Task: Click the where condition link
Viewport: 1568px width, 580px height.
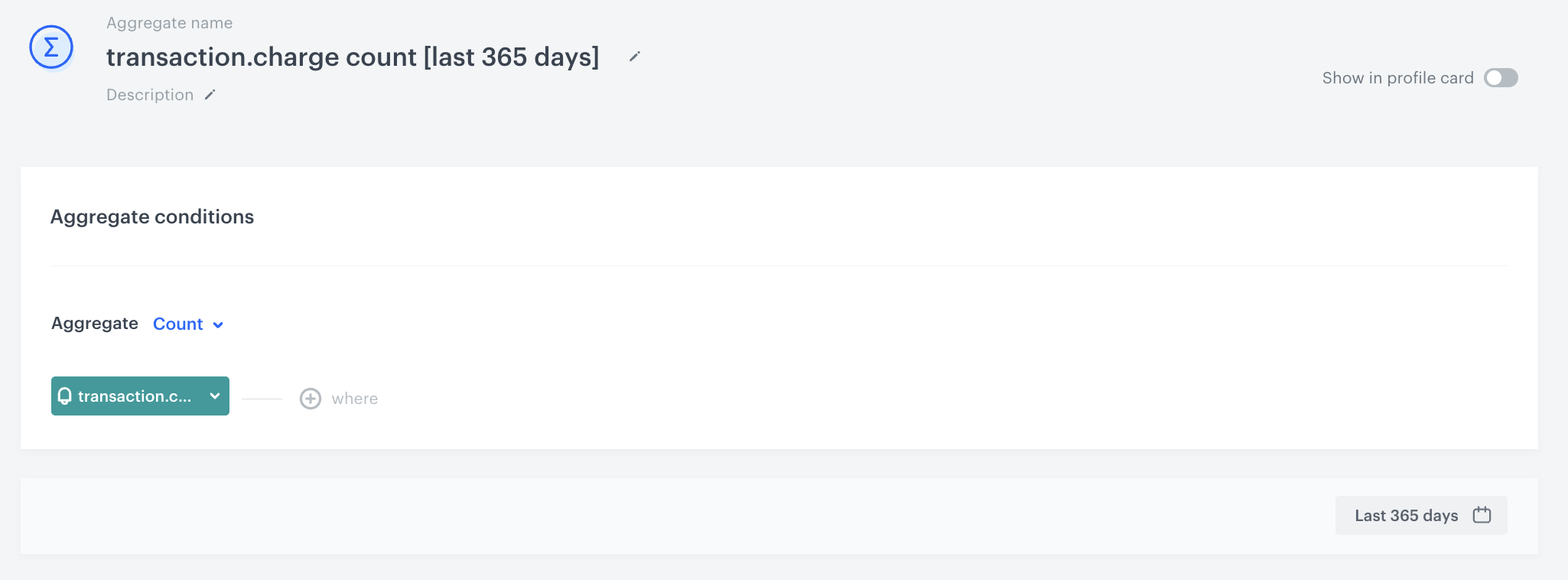Action: tap(355, 399)
